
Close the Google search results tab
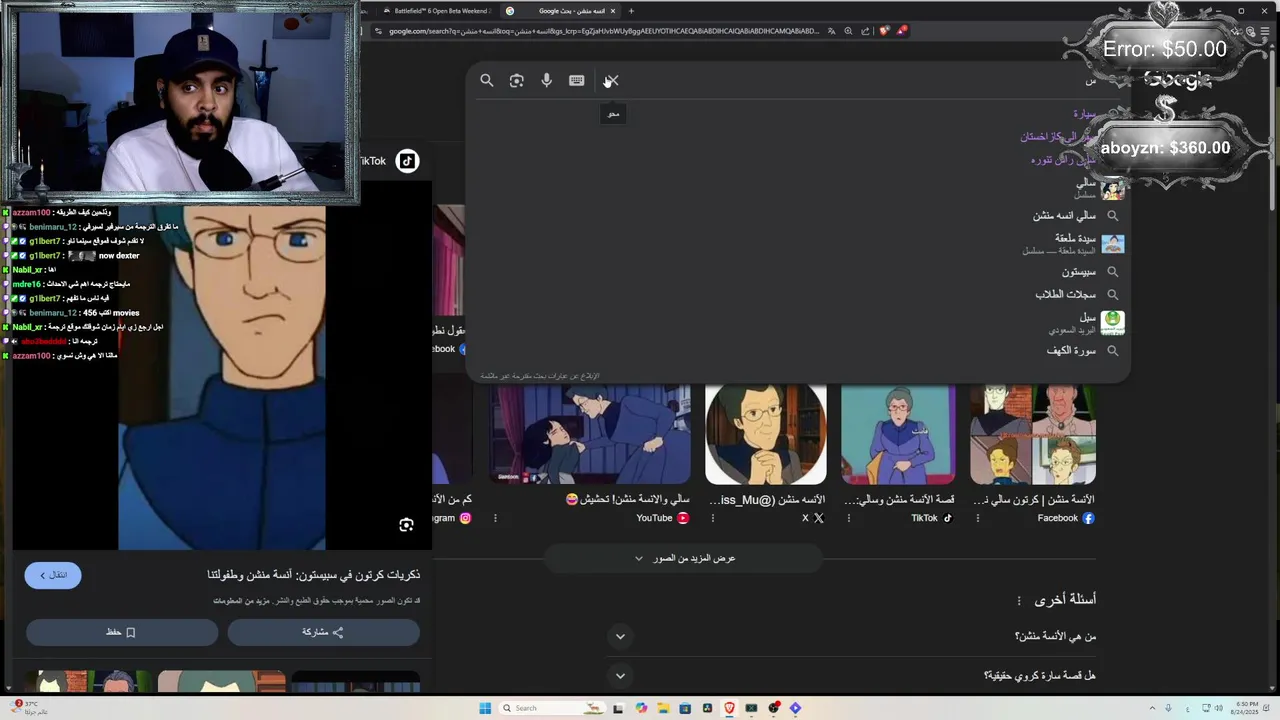coord(613,11)
